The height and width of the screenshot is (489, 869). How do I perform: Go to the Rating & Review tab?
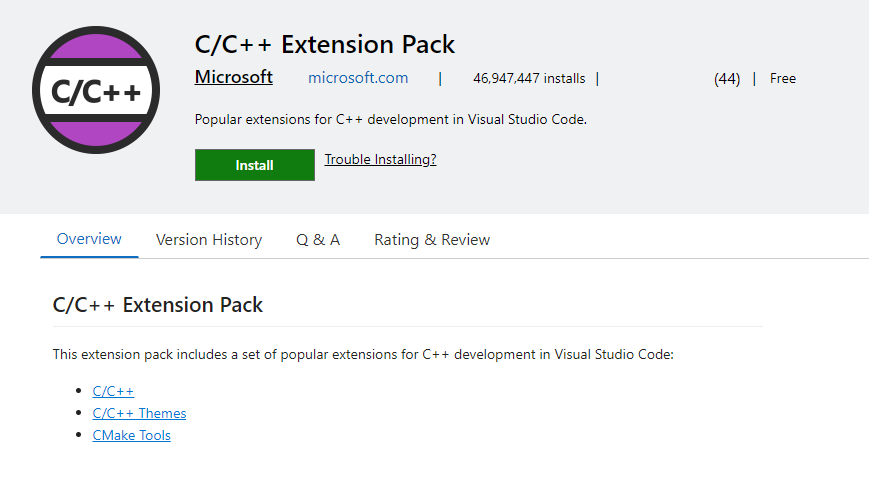[x=432, y=240]
